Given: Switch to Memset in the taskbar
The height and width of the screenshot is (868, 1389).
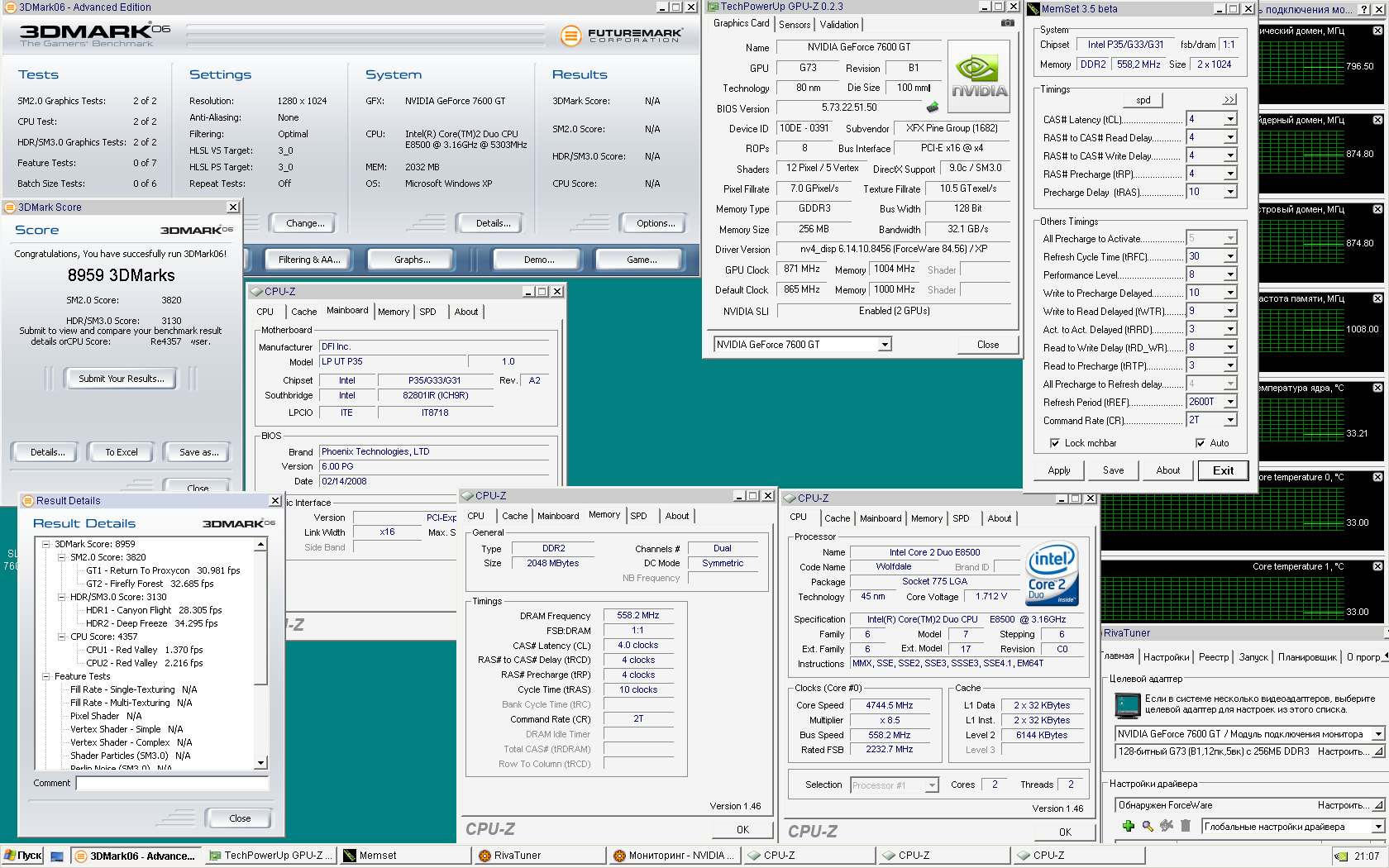Looking at the screenshot, I should pyautogui.click(x=405, y=856).
